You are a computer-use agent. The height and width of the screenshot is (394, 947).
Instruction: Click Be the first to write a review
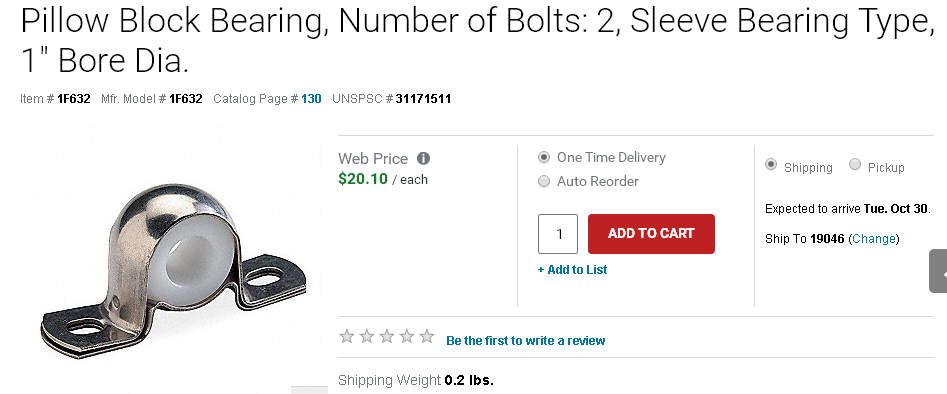pyautogui.click(x=525, y=341)
